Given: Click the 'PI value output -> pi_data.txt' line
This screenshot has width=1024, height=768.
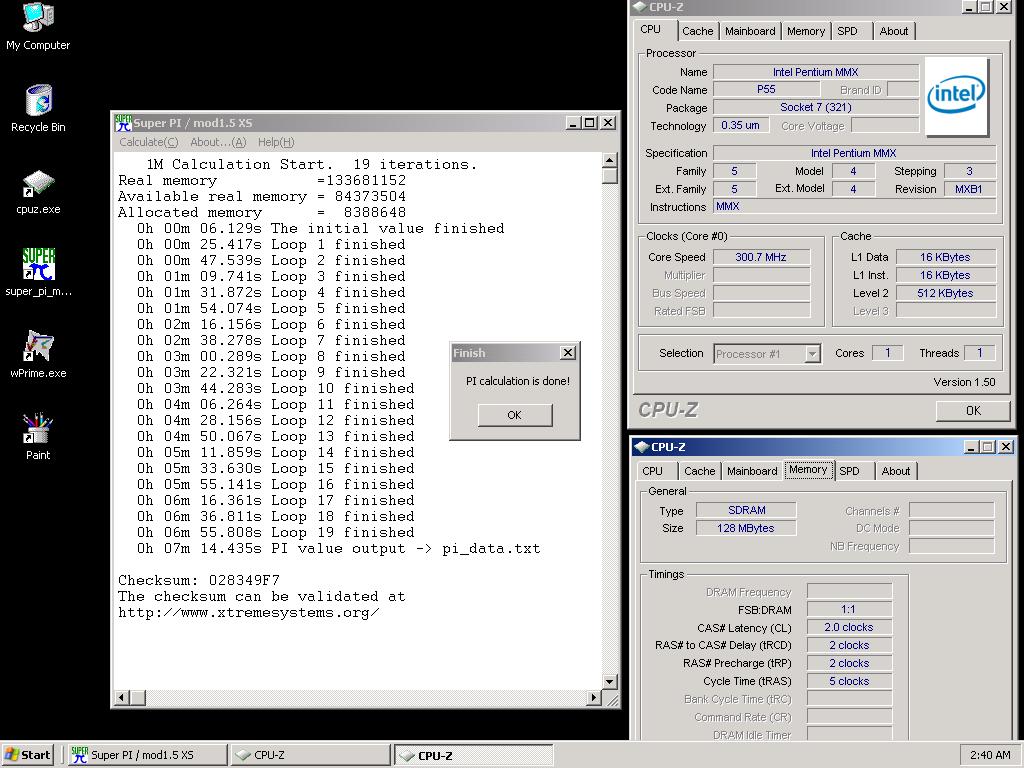Looking at the screenshot, I should coord(338,549).
